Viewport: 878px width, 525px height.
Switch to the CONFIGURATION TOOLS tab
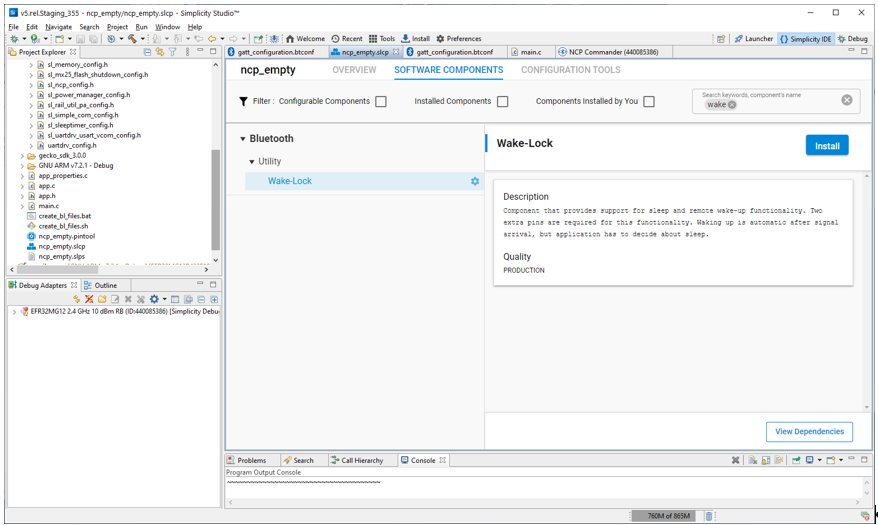point(570,70)
